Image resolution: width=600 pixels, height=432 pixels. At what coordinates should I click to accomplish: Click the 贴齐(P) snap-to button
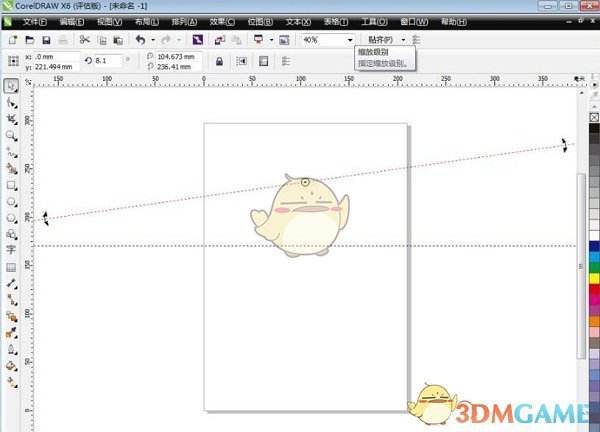[380, 40]
